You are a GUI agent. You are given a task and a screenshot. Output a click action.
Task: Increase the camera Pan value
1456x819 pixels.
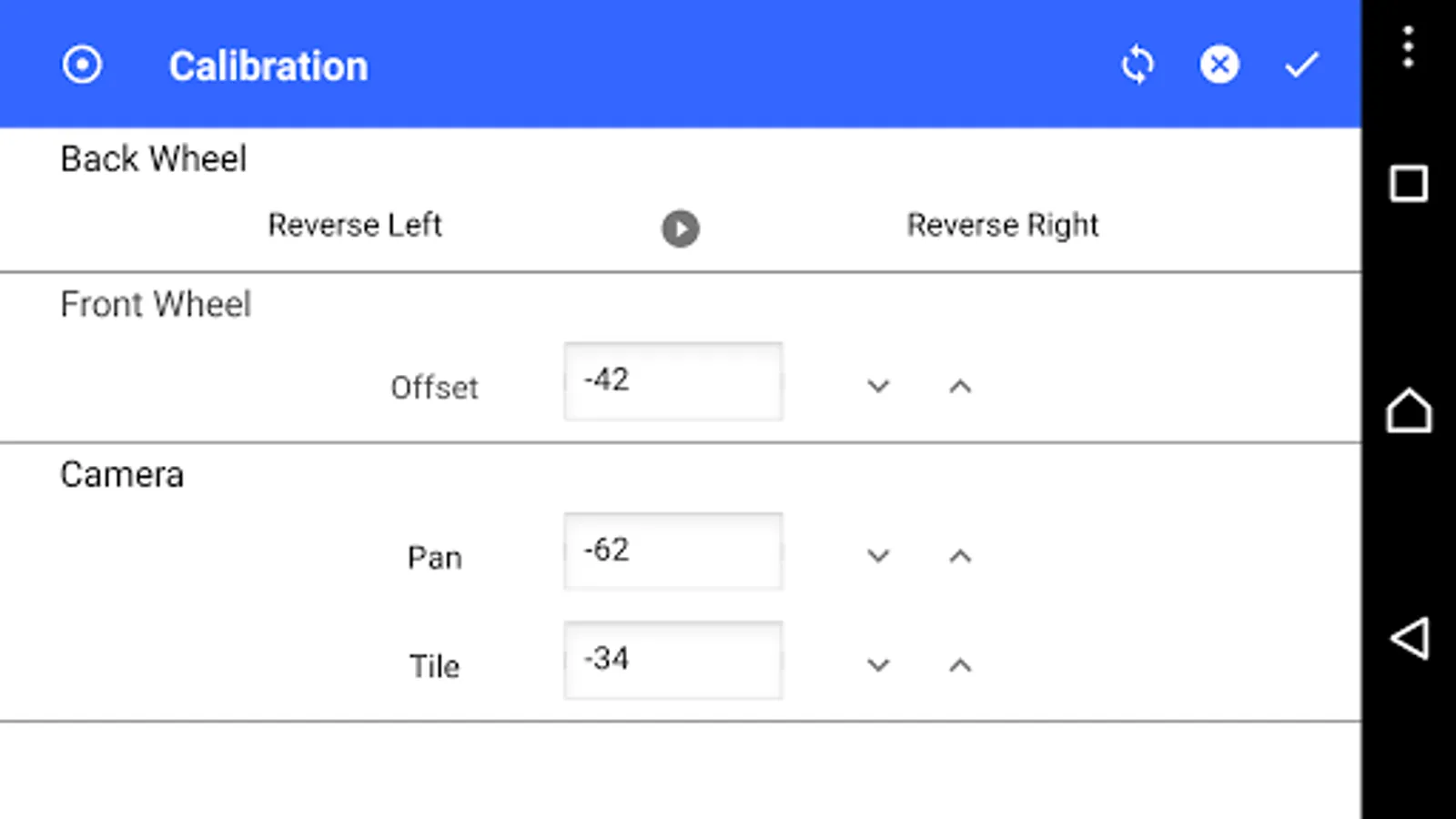[x=960, y=556]
